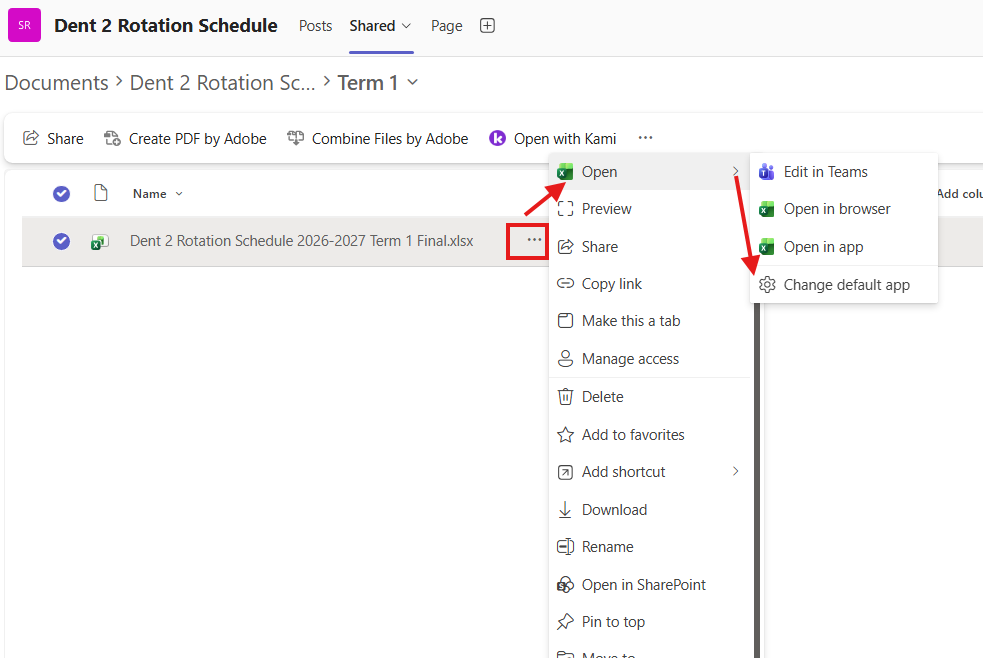
Task: Select Pin to top menu item
Action: coord(649,622)
